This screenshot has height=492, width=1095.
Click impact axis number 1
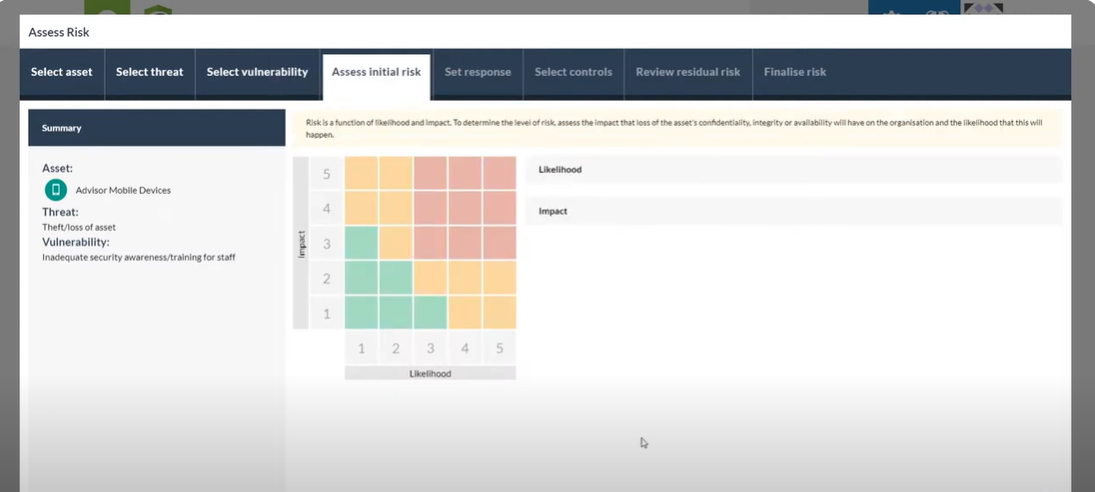click(326, 313)
